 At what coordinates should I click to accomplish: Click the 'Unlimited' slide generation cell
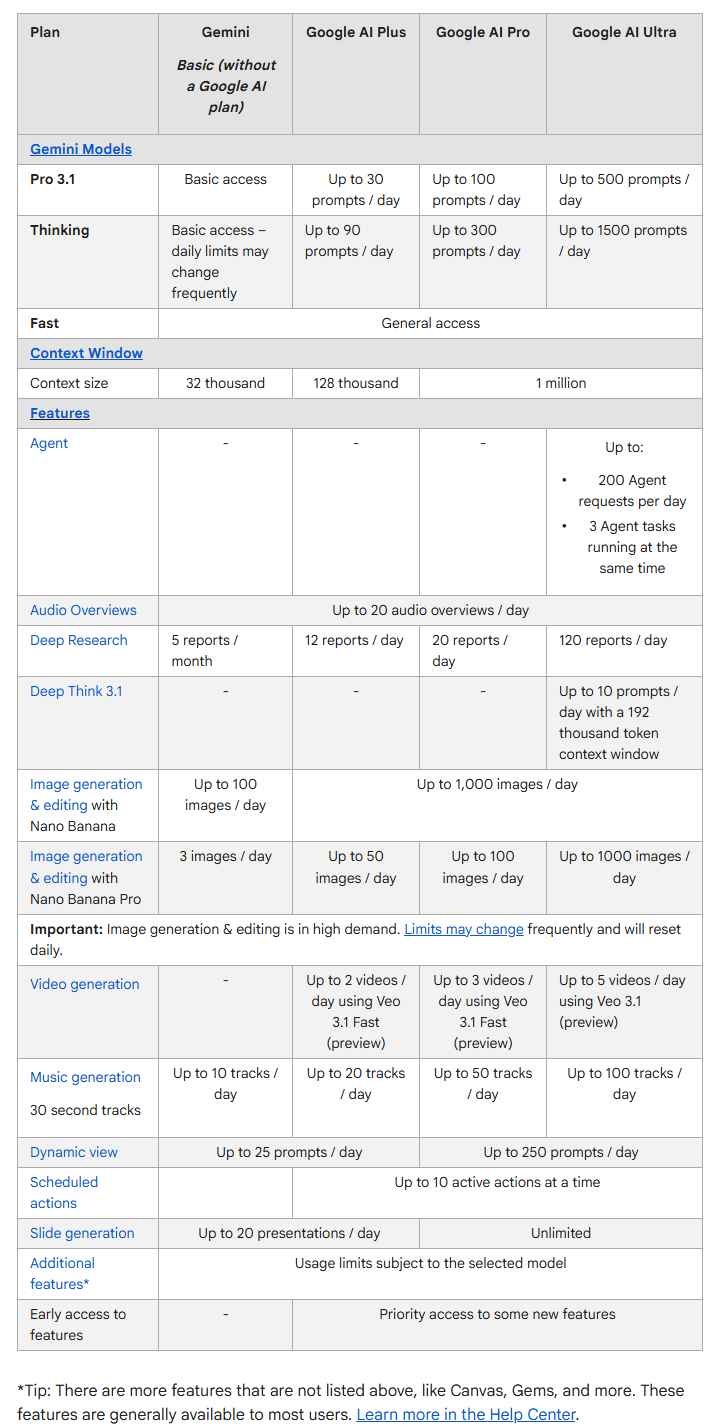tap(561, 1233)
